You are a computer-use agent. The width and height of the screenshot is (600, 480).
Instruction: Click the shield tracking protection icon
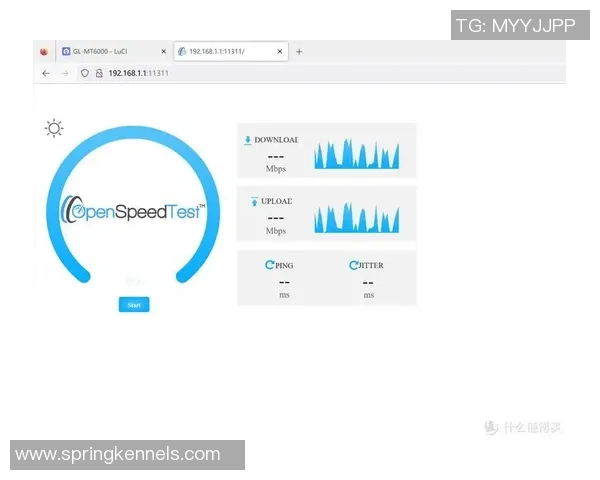[x=85, y=73]
